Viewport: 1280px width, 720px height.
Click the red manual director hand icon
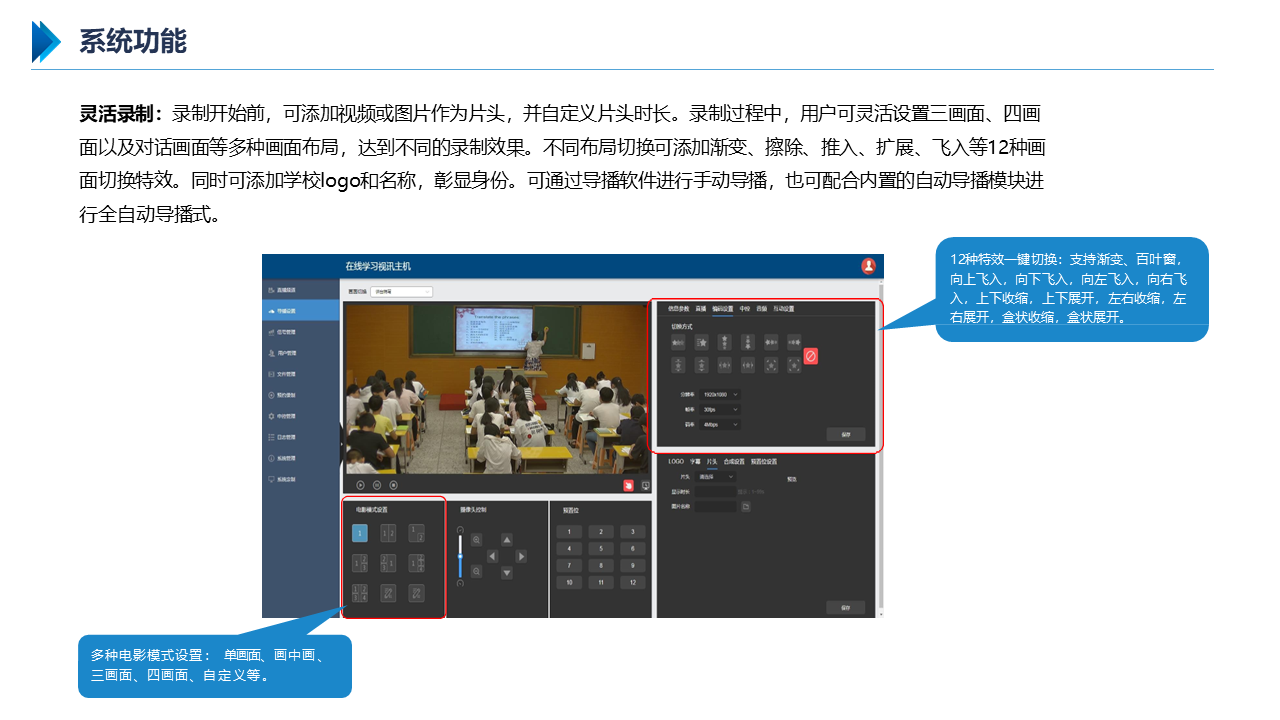(x=629, y=485)
